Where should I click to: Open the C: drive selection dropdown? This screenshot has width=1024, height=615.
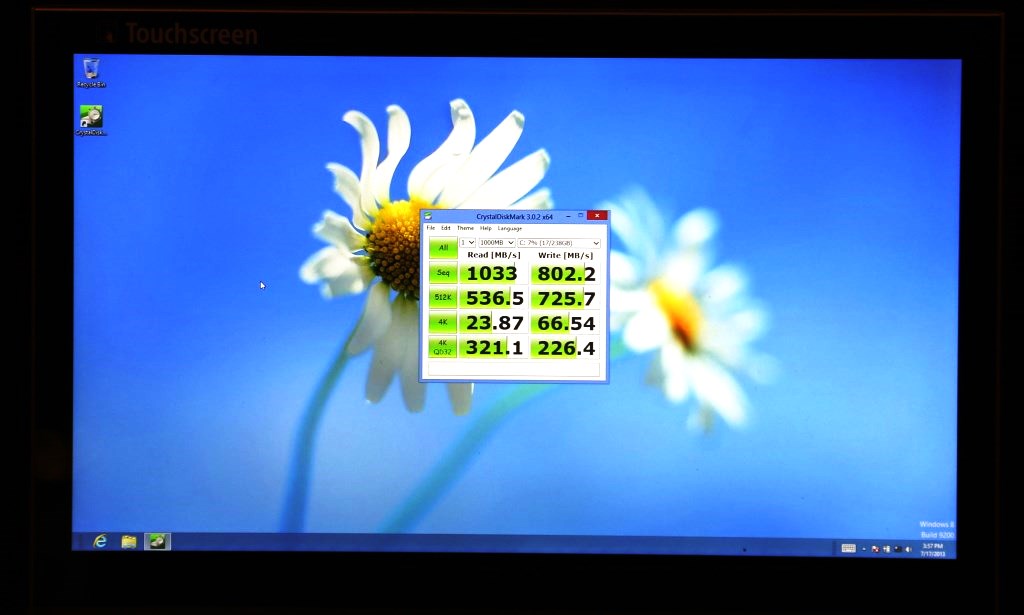559,242
